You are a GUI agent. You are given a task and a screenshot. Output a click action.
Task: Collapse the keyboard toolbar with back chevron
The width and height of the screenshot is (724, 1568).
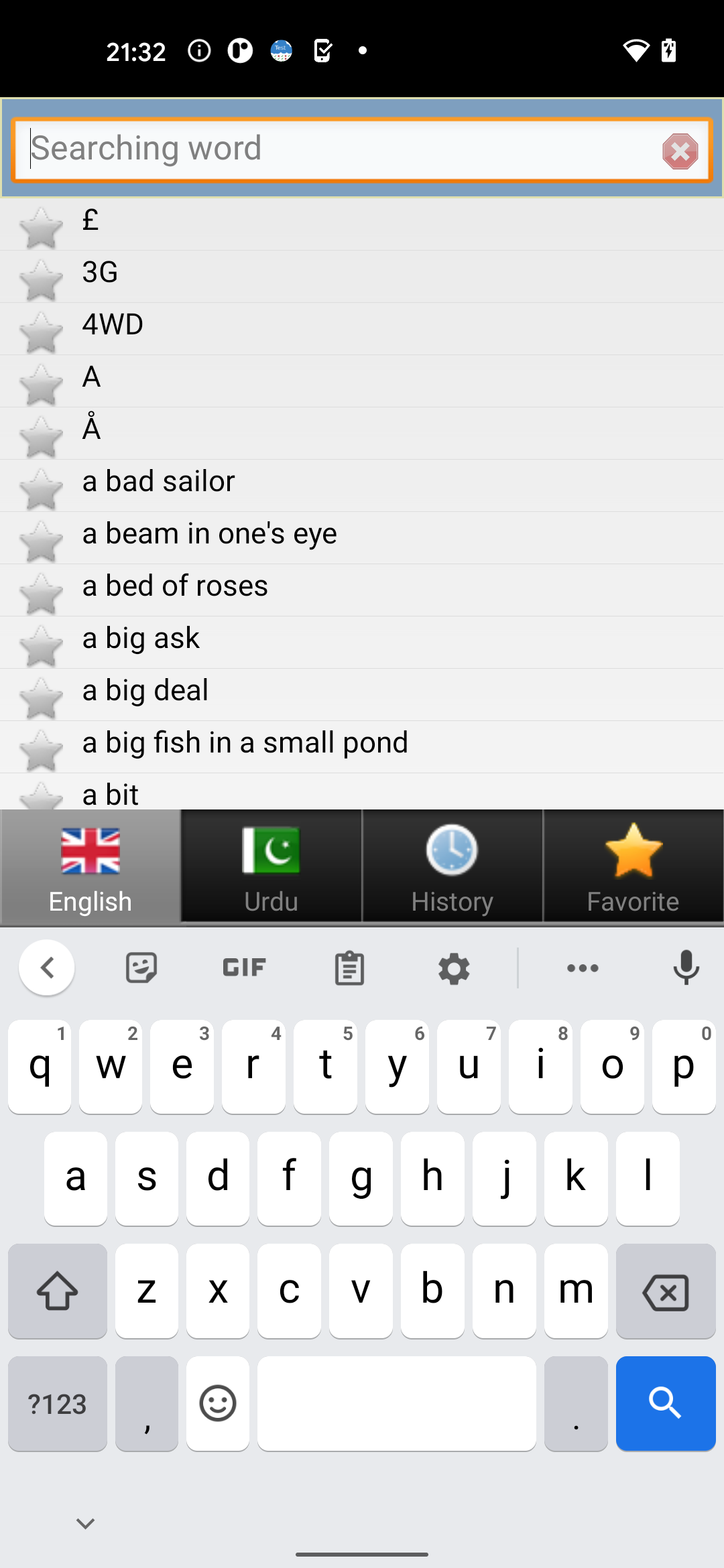47,968
